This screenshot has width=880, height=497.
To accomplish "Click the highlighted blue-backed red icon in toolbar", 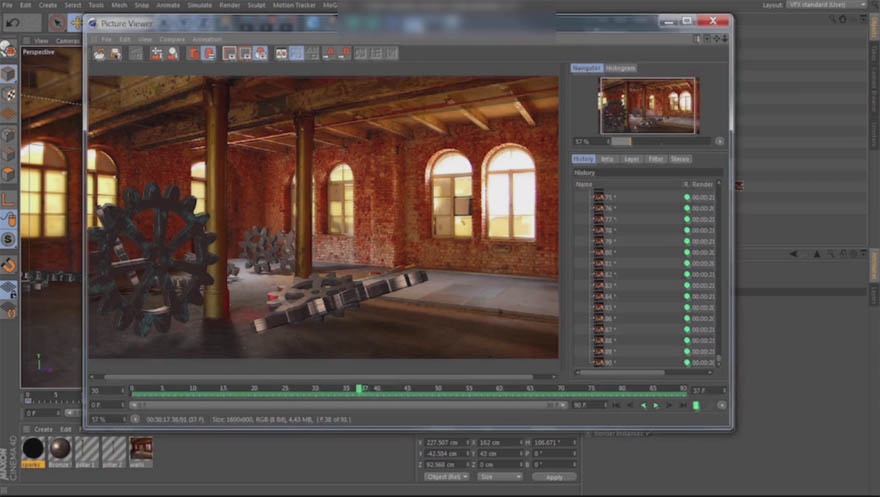I will point(208,53).
